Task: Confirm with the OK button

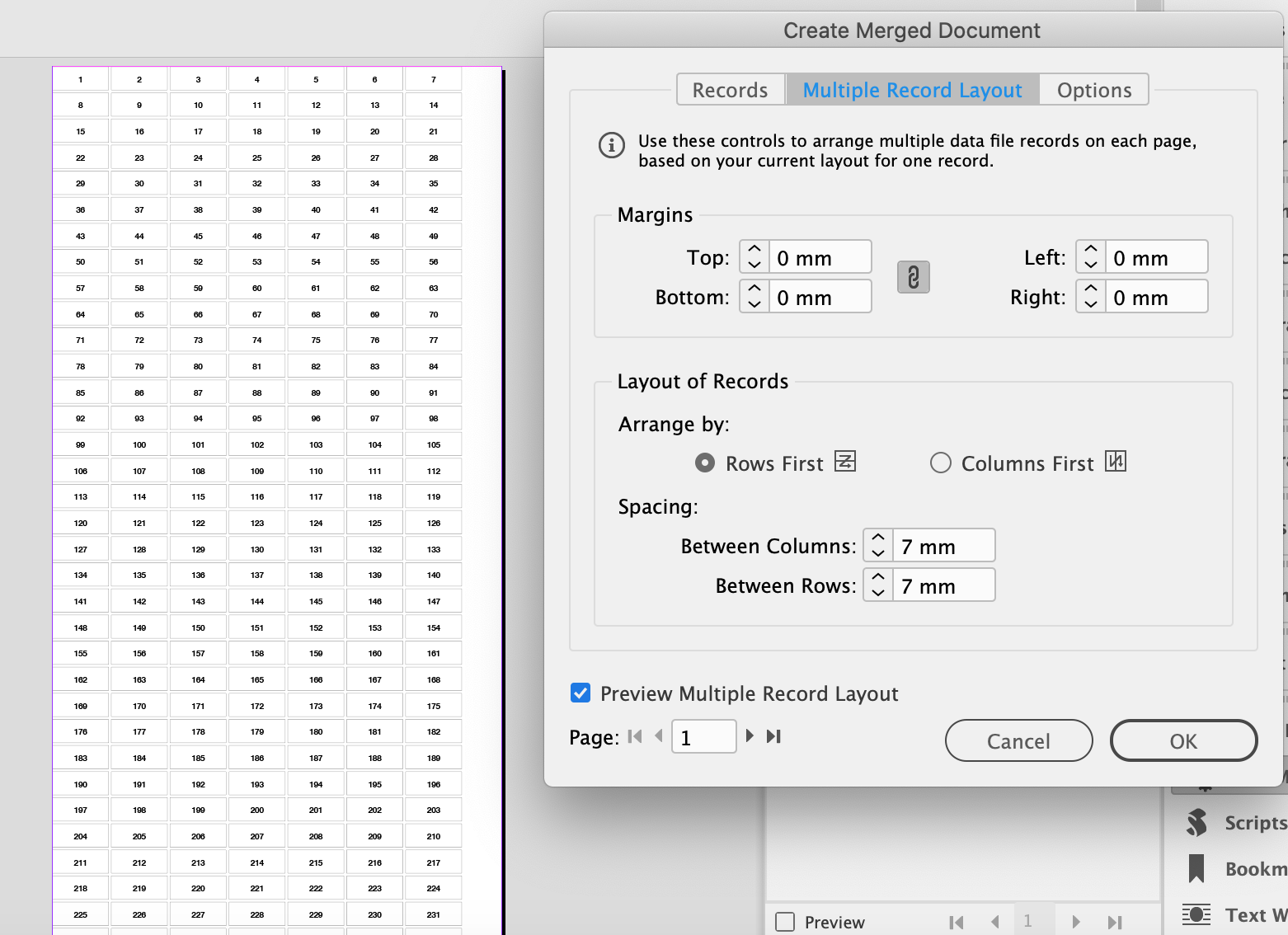Action: [1183, 740]
